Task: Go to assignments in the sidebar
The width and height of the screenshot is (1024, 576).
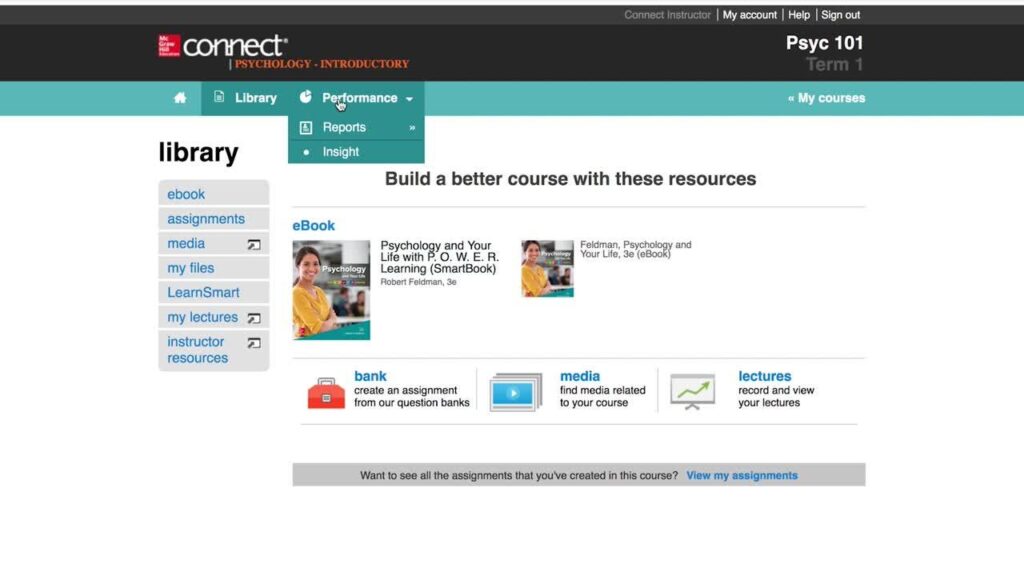Action: tap(205, 219)
